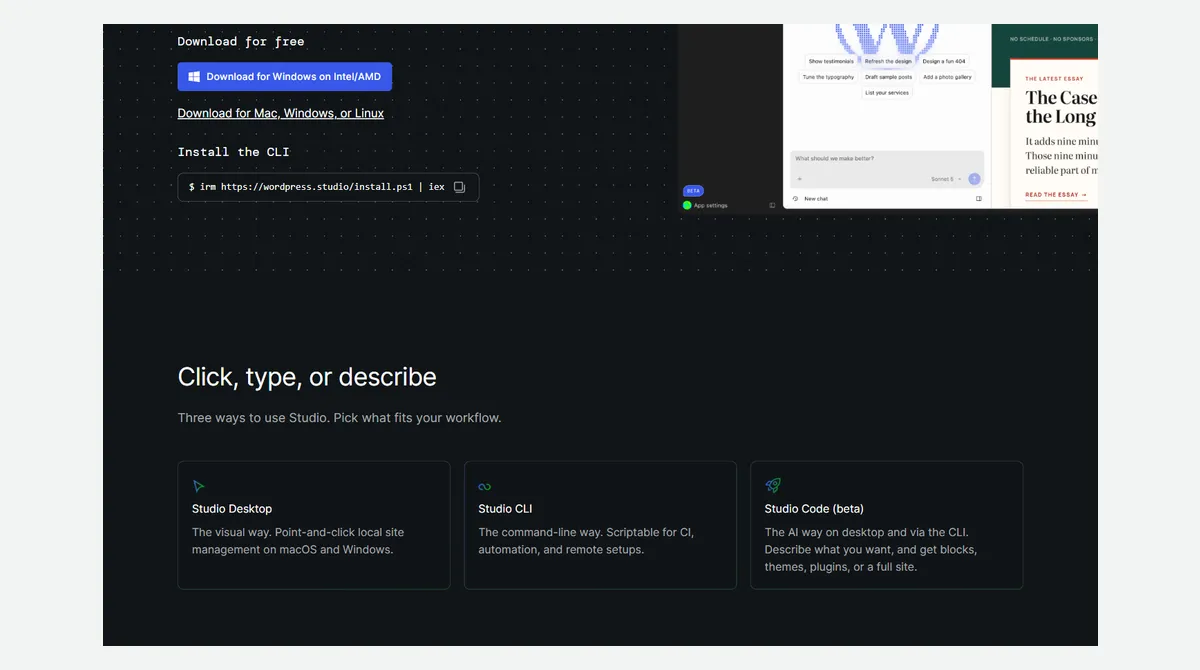Click 'The Case' essay headline in preview
The image size is (1200, 670).
(x=1061, y=98)
